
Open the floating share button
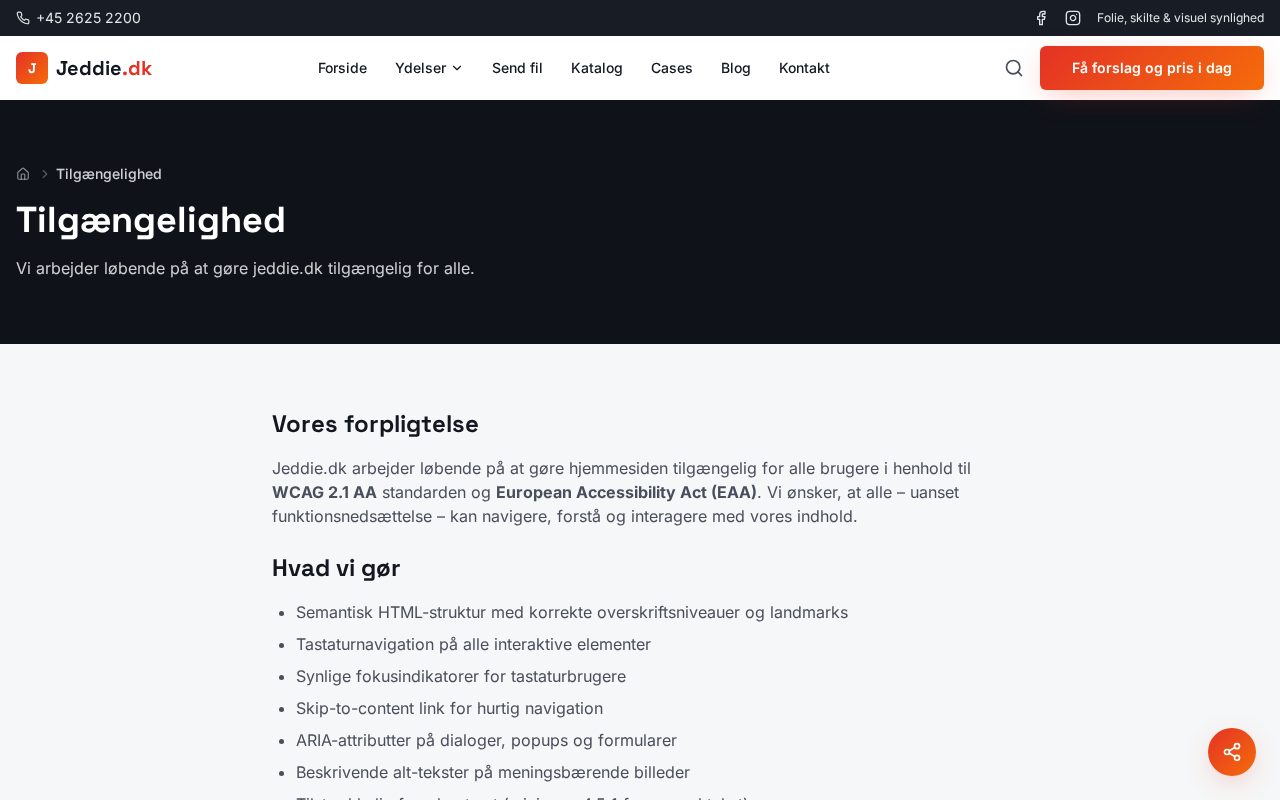[x=1232, y=752]
